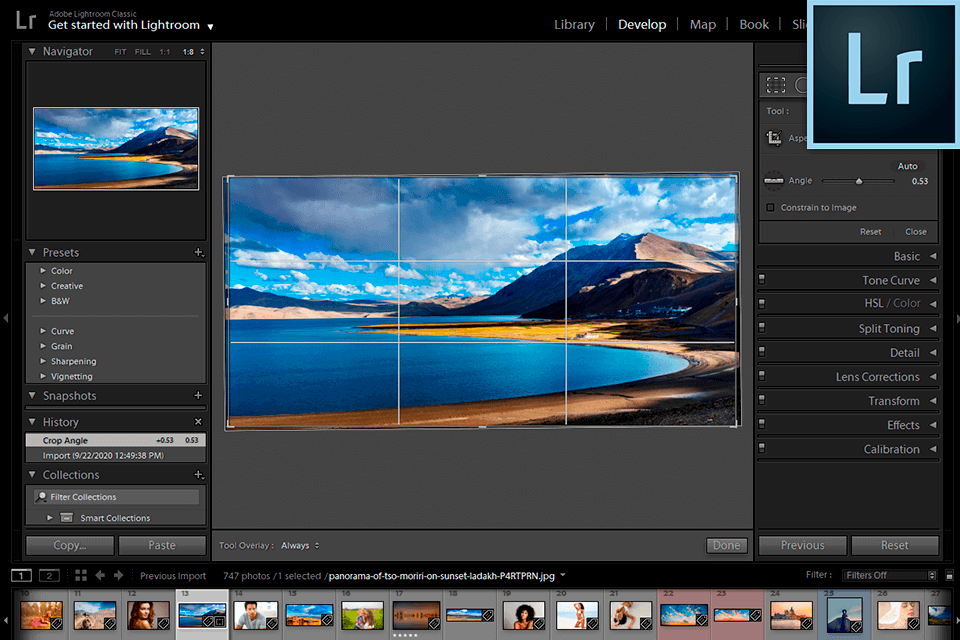Switch to the Map module
The image size is (960, 640).
(x=702, y=24)
